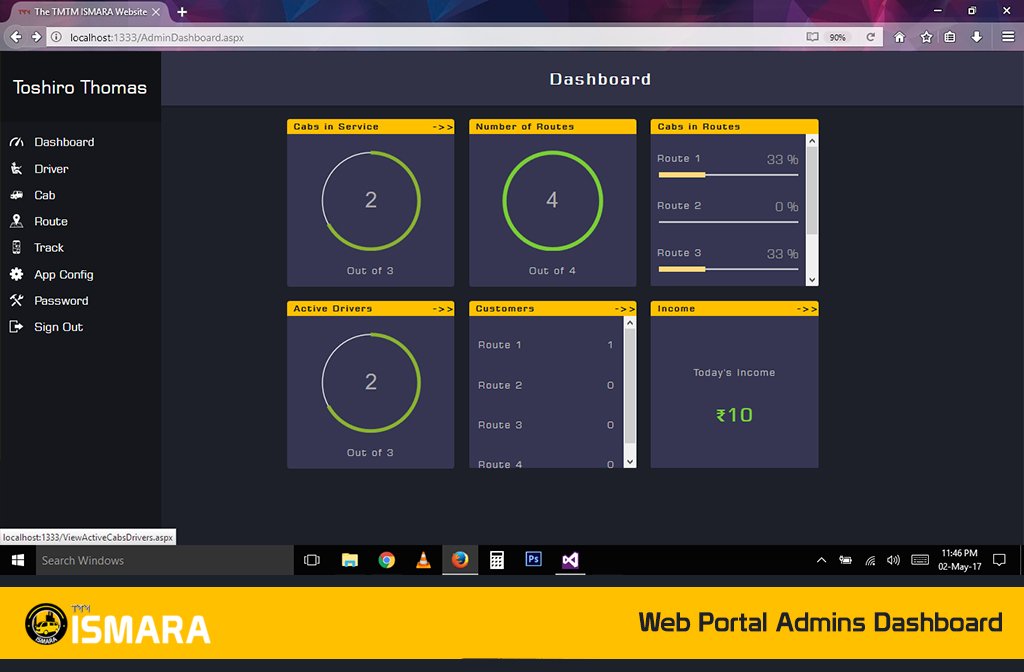Image resolution: width=1024 pixels, height=672 pixels.
Task: Click the Dashboard gauge icon
Action: click(16, 142)
